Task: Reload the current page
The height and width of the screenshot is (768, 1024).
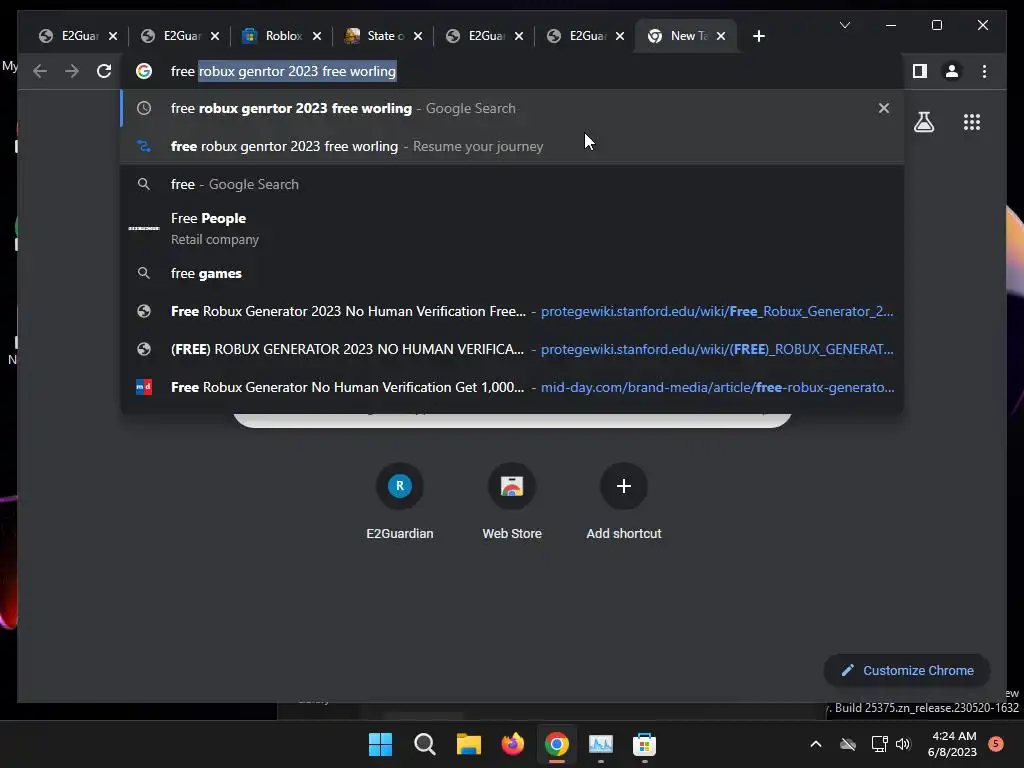Action: (x=104, y=71)
